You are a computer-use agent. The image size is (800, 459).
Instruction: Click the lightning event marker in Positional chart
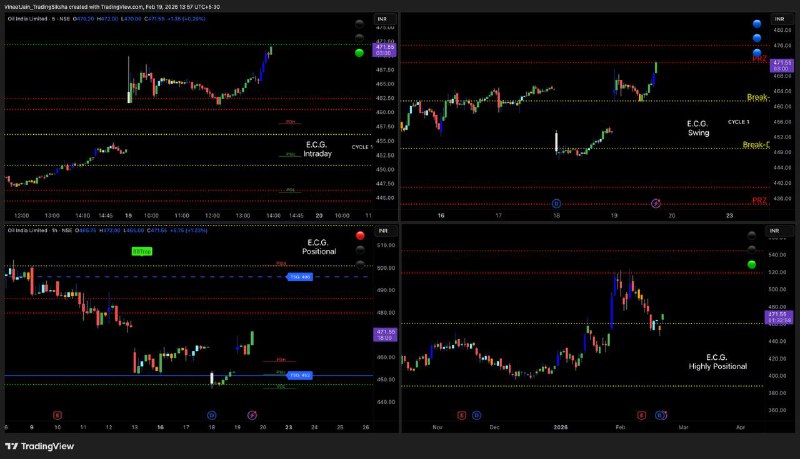pyautogui.click(x=252, y=414)
